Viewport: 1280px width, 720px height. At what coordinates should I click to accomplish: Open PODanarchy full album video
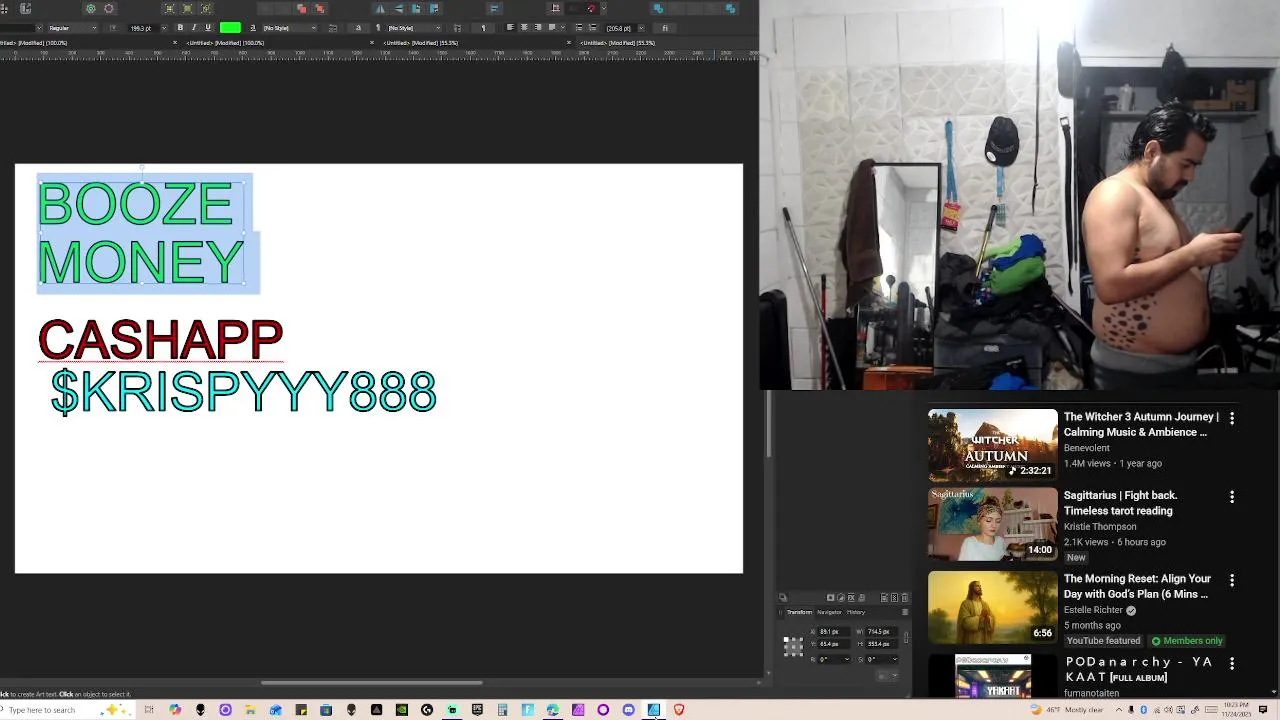1139,669
